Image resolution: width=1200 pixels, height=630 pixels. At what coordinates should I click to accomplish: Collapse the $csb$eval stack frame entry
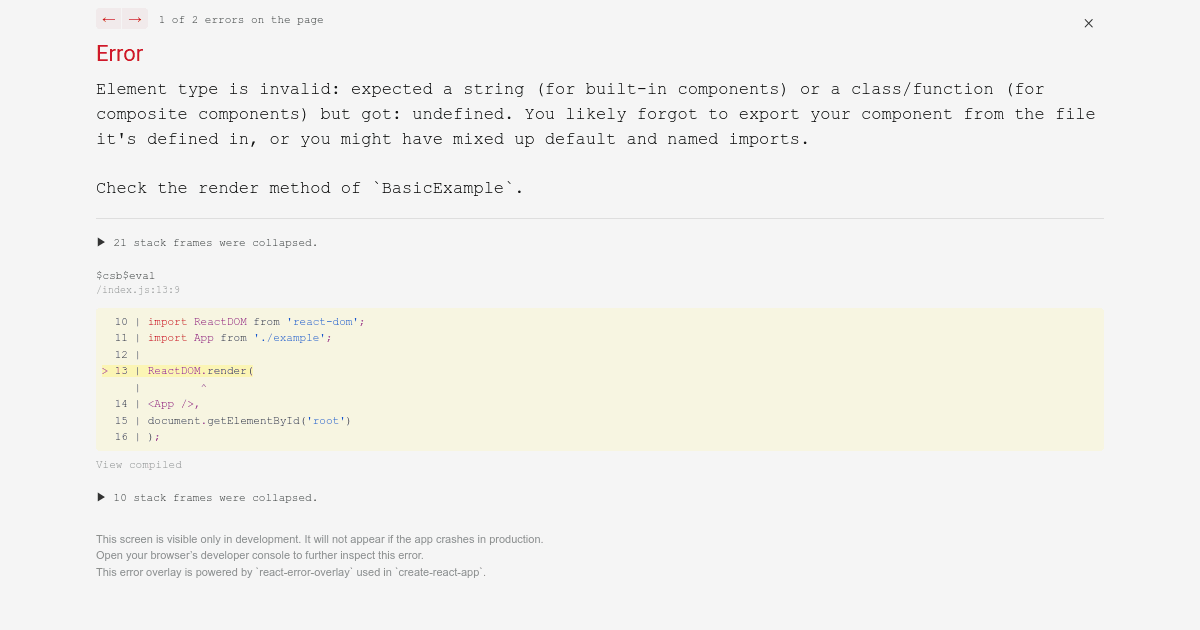(x=124, y=275)
